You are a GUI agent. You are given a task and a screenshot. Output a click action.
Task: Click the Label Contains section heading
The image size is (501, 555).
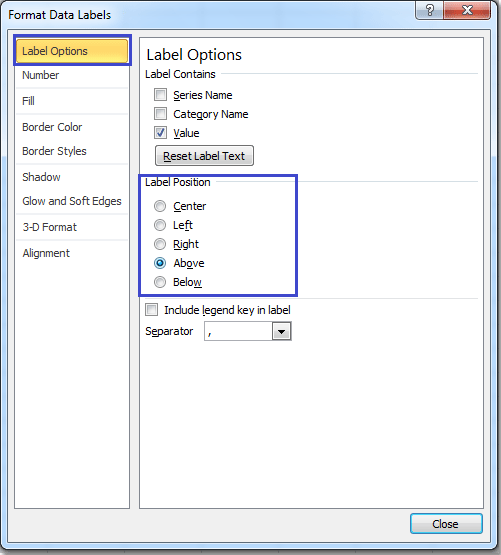[180, 74]
